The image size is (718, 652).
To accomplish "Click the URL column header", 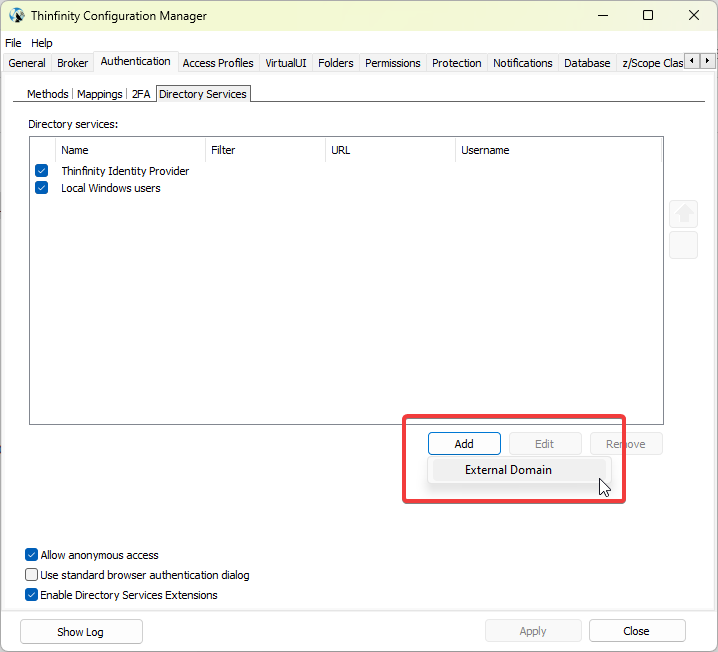I will (x=391, y=150).
